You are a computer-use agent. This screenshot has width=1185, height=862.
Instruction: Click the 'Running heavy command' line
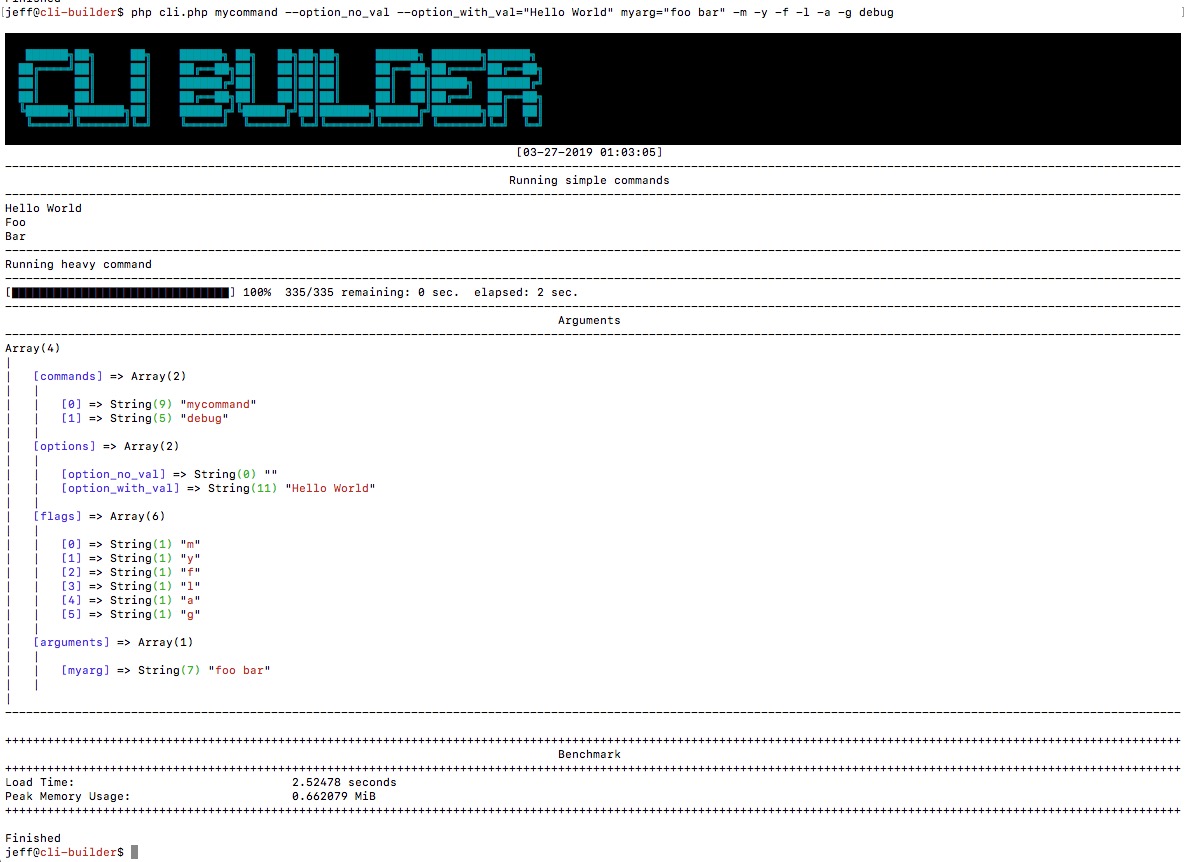click(79, 264)
